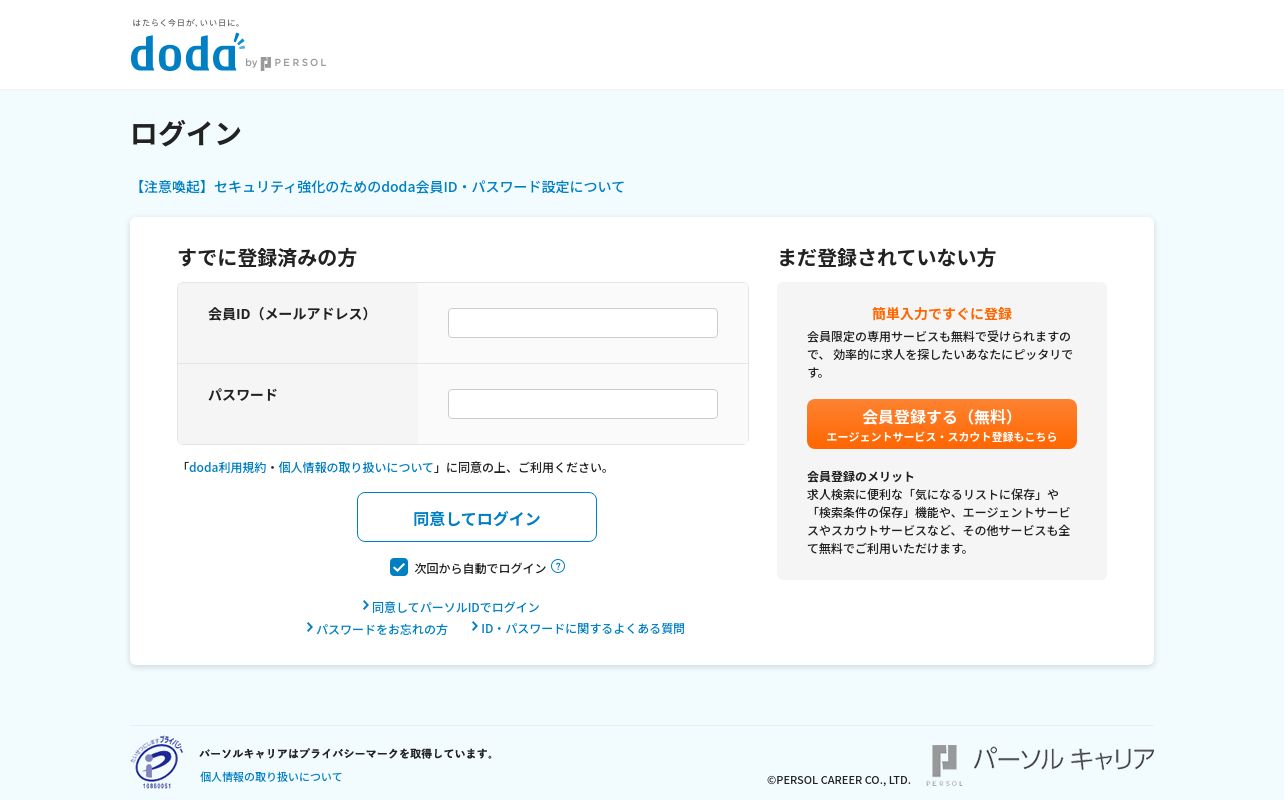
Task: Click chevron arrow before パスワードをお忘れの方
Action: (310, 627)
